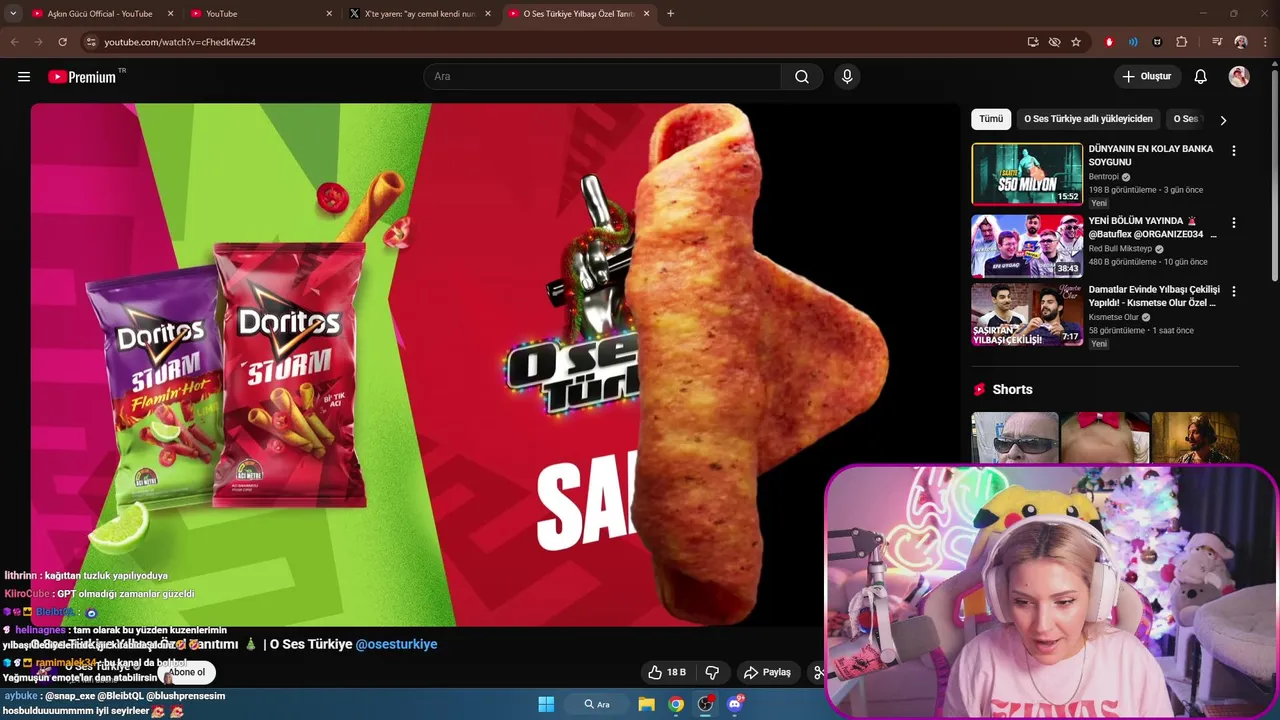Open blue sound waves extension
This screenshot has height=720, width=1280.
(1133, 42)
